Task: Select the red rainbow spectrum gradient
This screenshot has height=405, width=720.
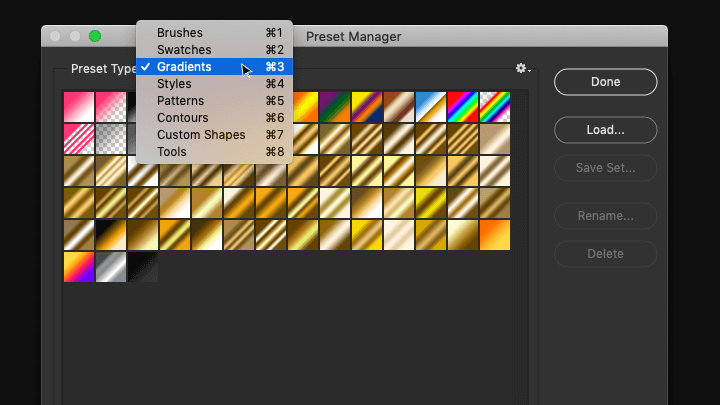Action: click(x=463, y=107)
